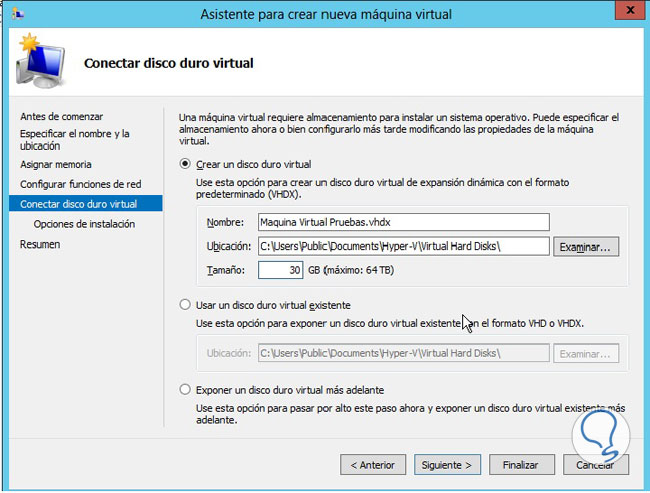The image size is (650, 493).
Task: Click the 'Finalizar' button
Action: click(x=521, y=465)
